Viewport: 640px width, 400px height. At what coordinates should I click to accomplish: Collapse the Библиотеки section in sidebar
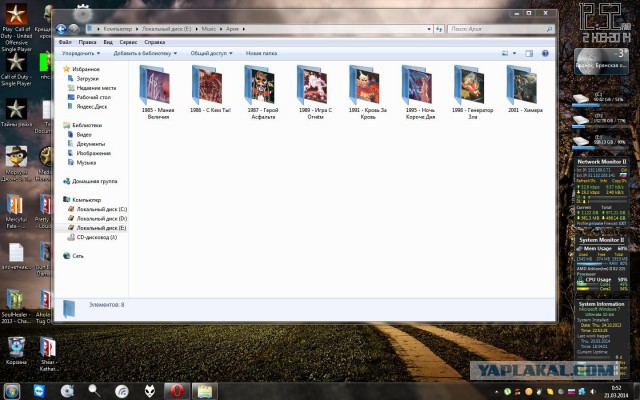point(82,125)
